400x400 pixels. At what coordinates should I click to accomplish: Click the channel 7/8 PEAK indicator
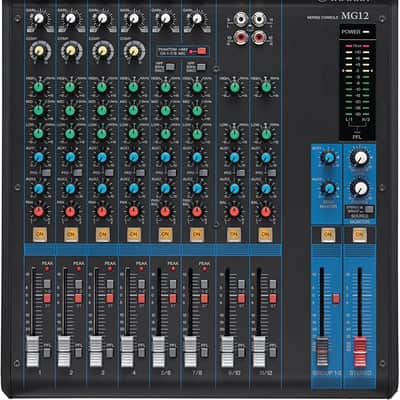(x=204, y=268)
